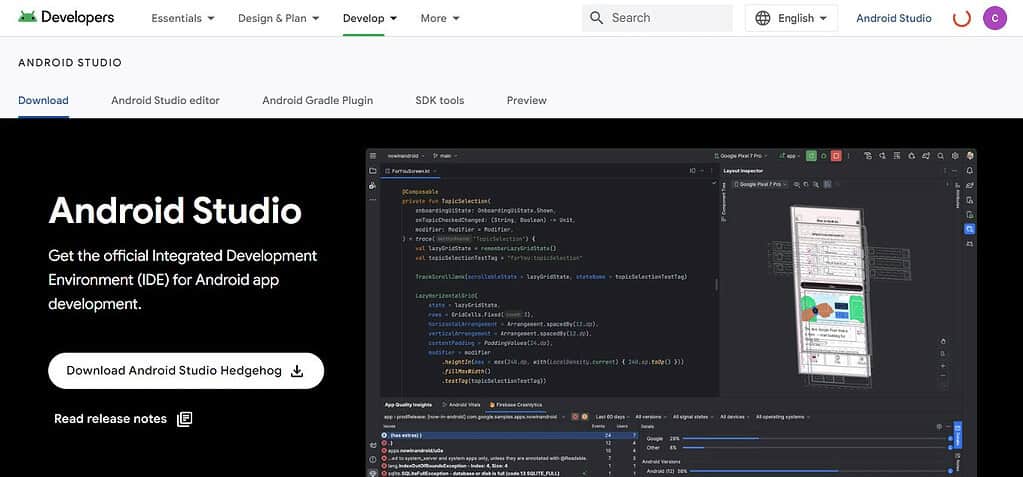Open the Last 60 days filter dropdown

point(611,416)
